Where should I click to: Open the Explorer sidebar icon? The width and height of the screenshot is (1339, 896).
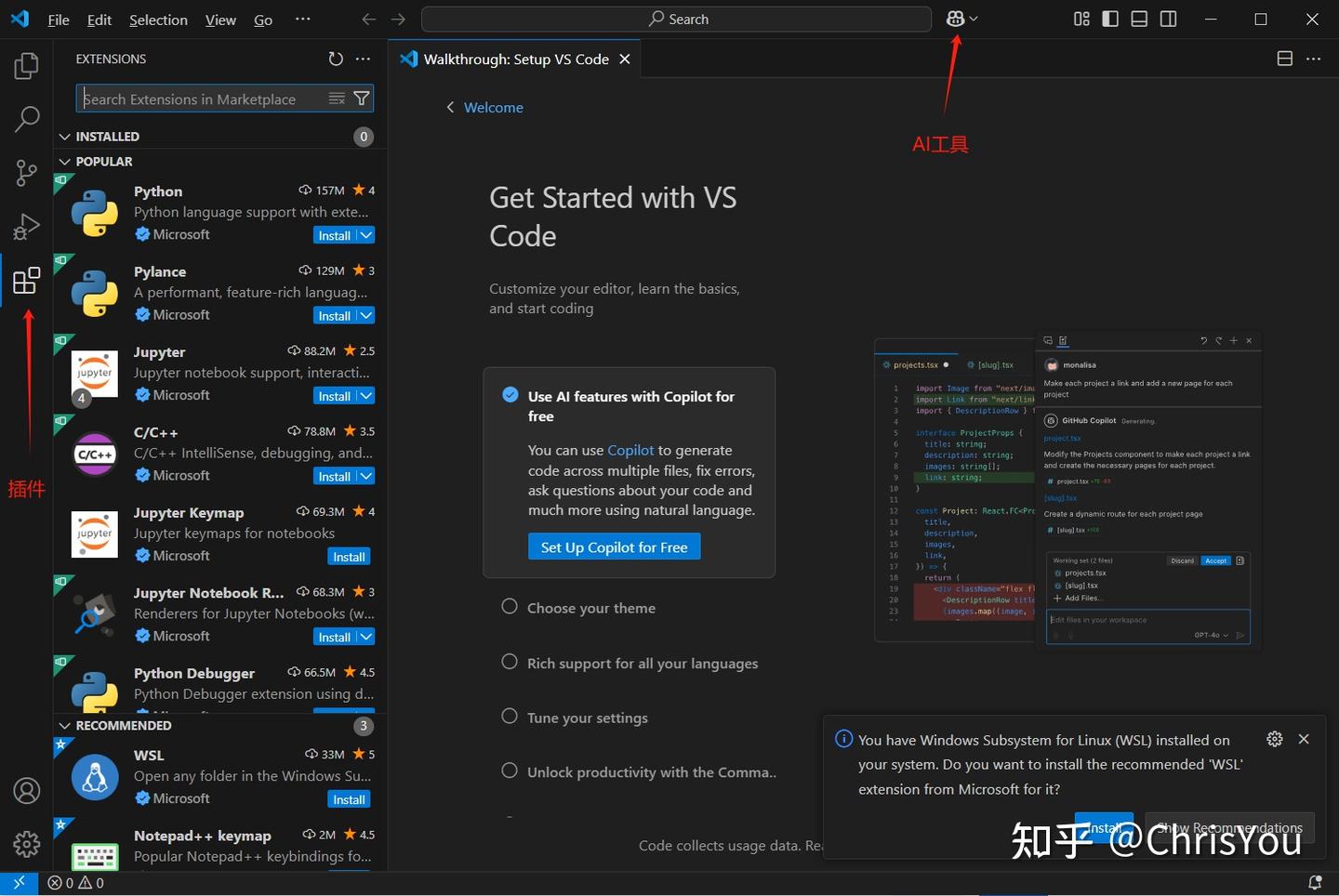pos(26,65)
